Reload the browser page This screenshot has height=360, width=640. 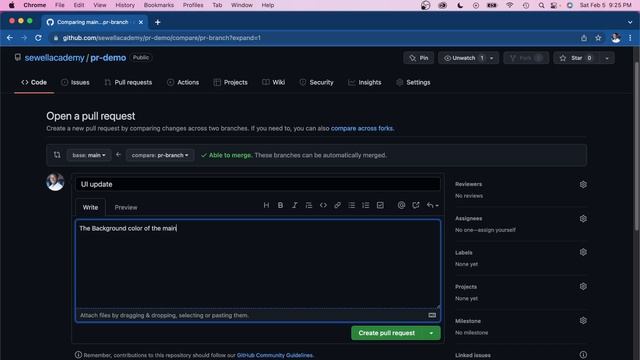click(x=38, y=38)
